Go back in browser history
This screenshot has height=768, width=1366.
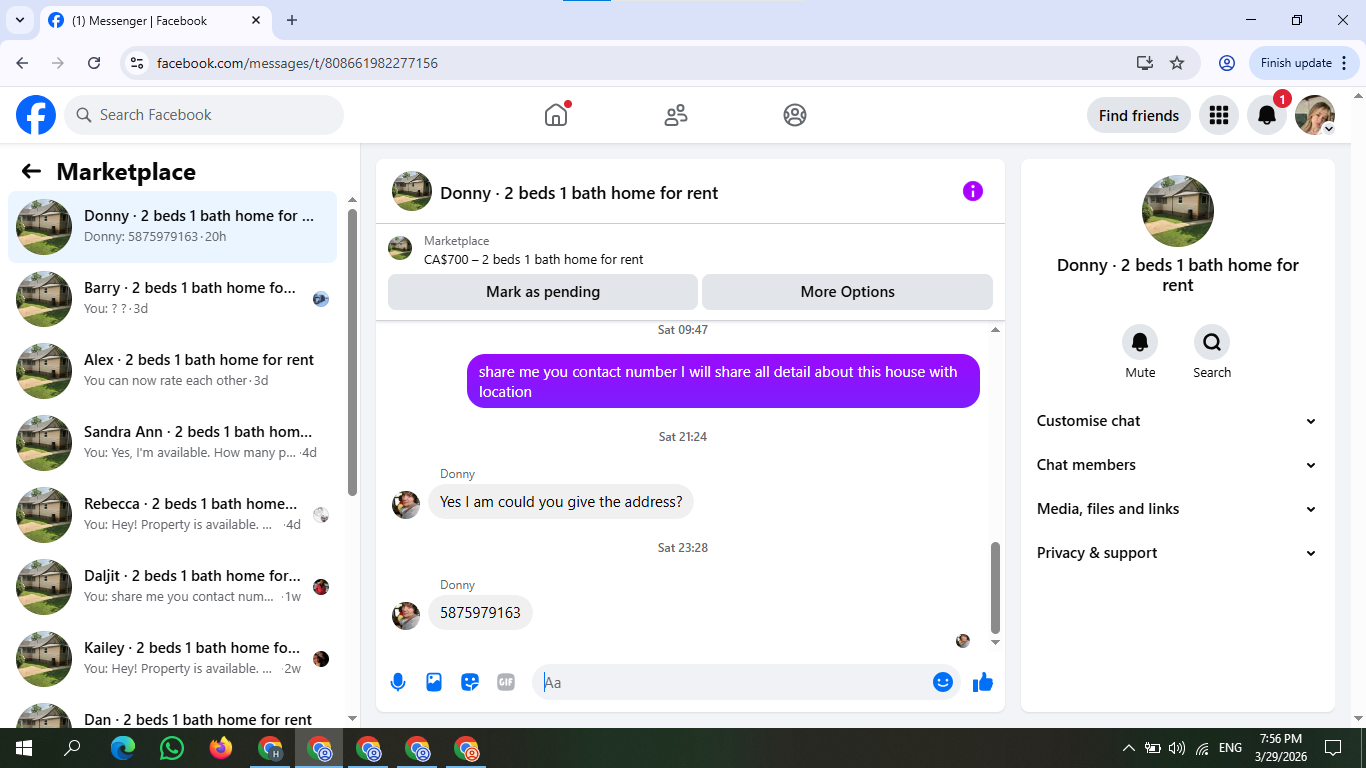pyautogui.click(x=22, y=63)
